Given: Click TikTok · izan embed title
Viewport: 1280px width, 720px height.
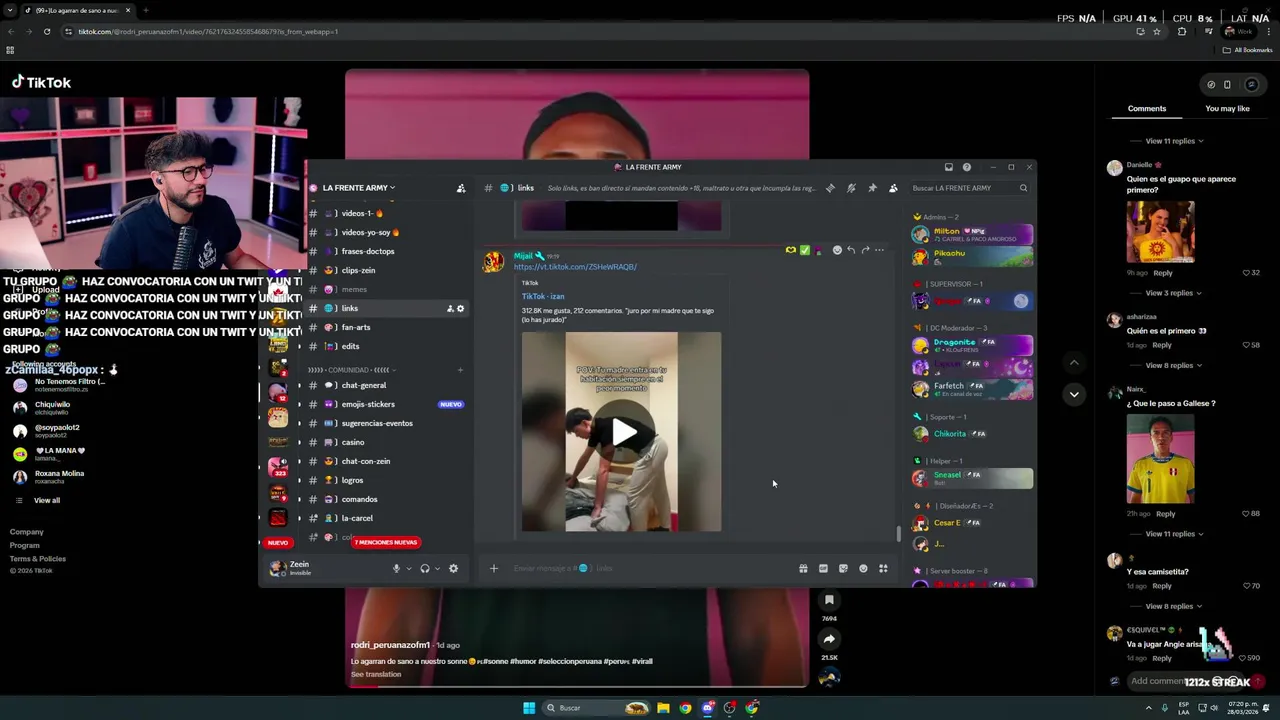Looking at the screenshot, I should click(x=543, y=296).
